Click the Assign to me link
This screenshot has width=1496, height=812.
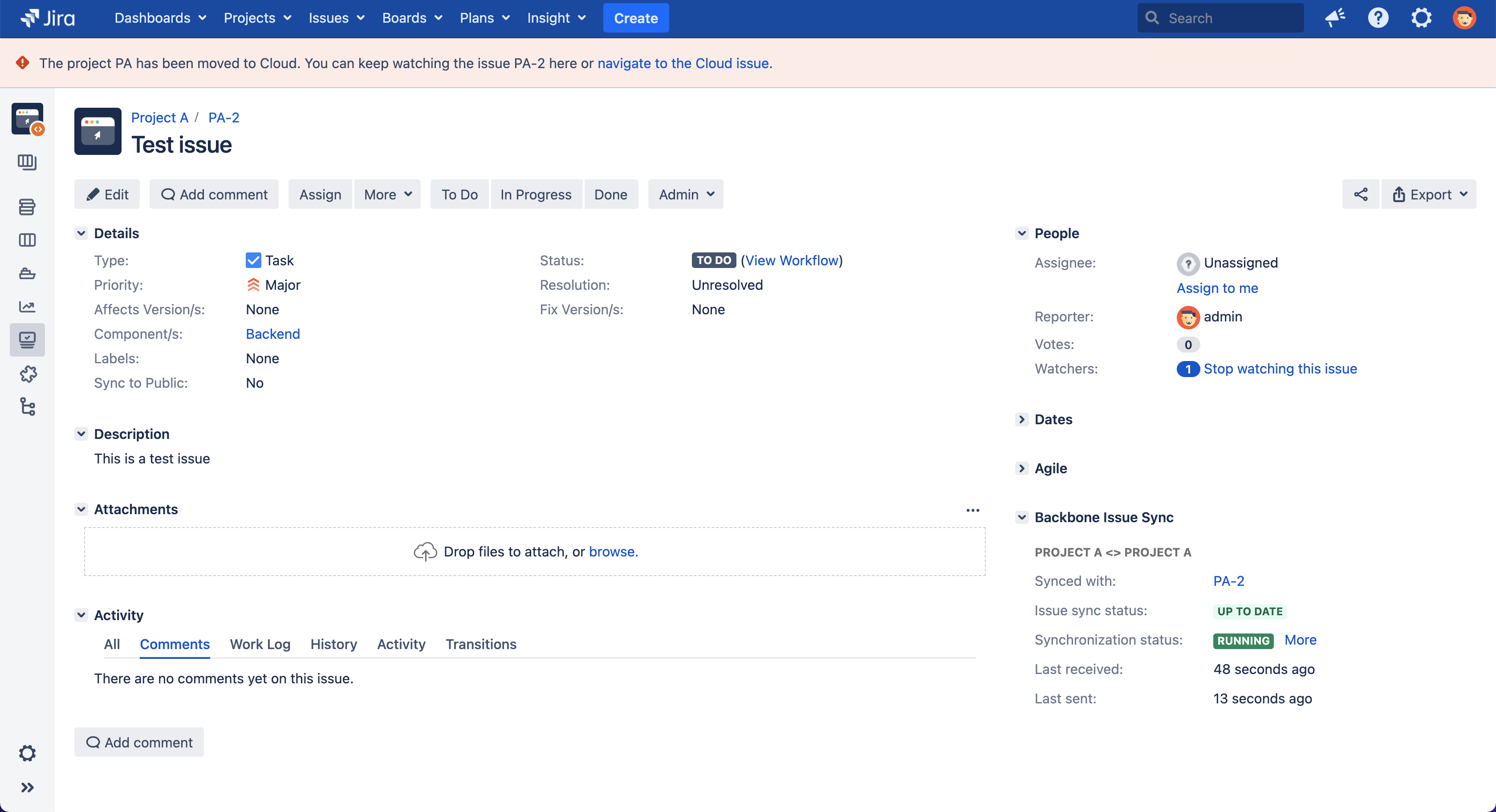tap(1217, 288)
